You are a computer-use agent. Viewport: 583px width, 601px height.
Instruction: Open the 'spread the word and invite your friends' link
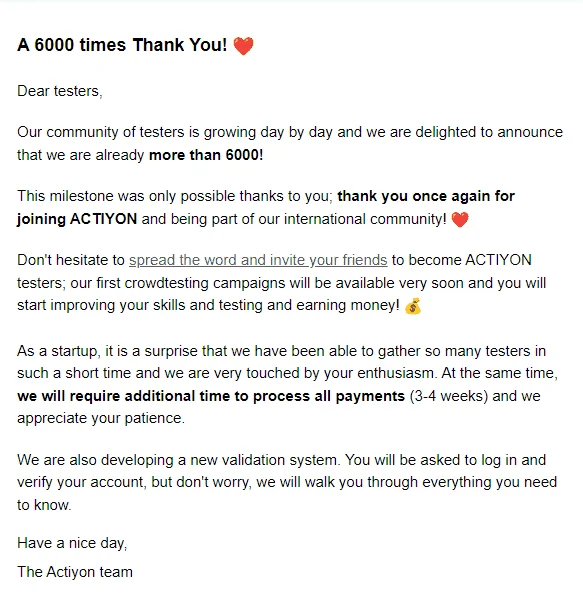[x=258, y=260]
